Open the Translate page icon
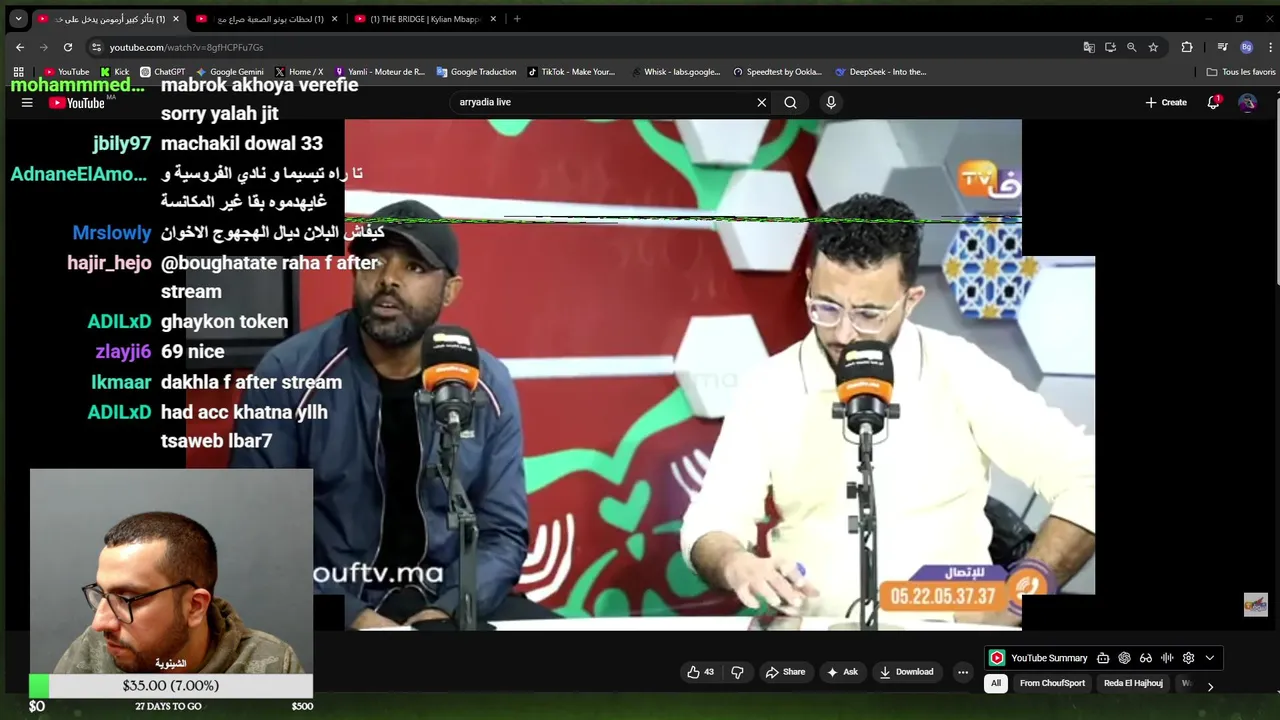1280x720 pixels. pos(1089,47)
